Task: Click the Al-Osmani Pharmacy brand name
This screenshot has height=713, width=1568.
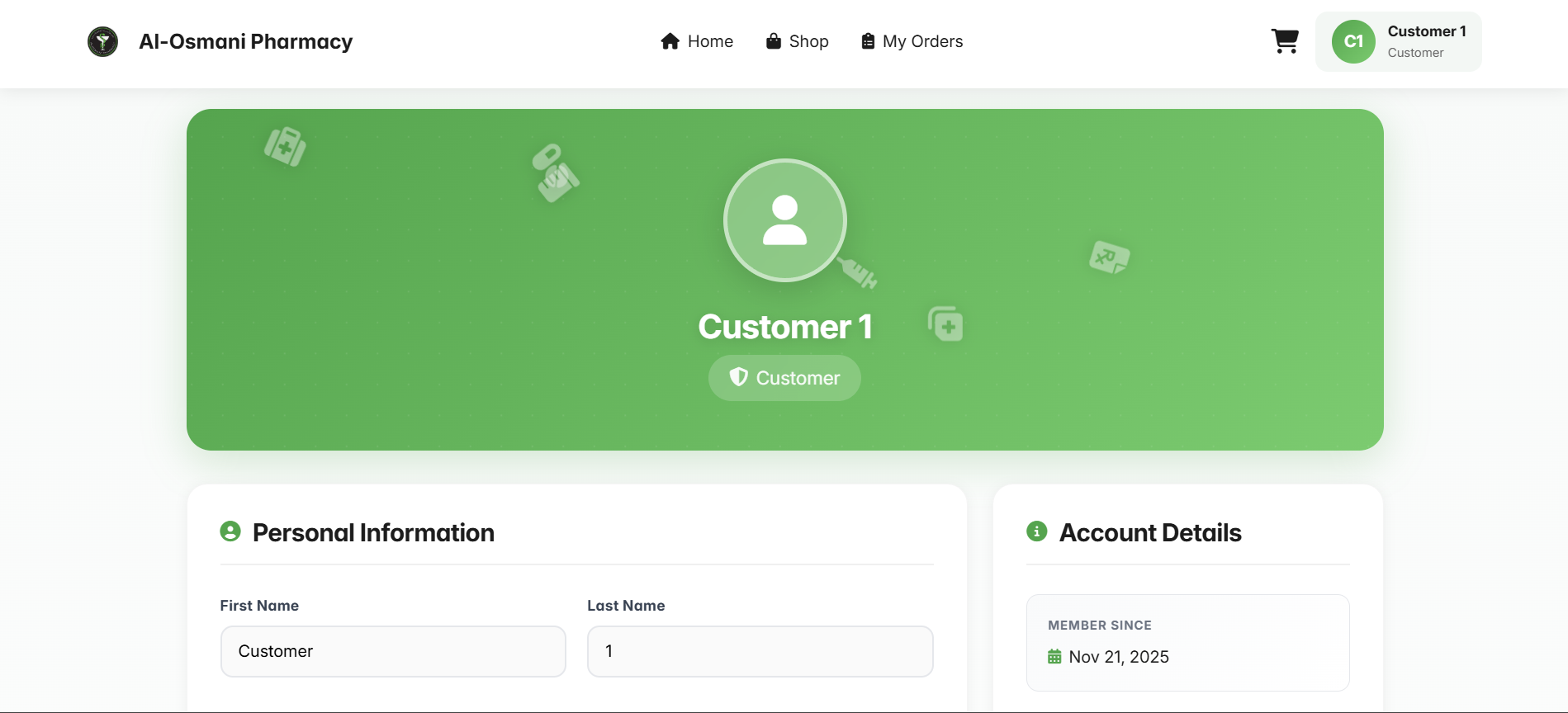Action: pos(246,41)
